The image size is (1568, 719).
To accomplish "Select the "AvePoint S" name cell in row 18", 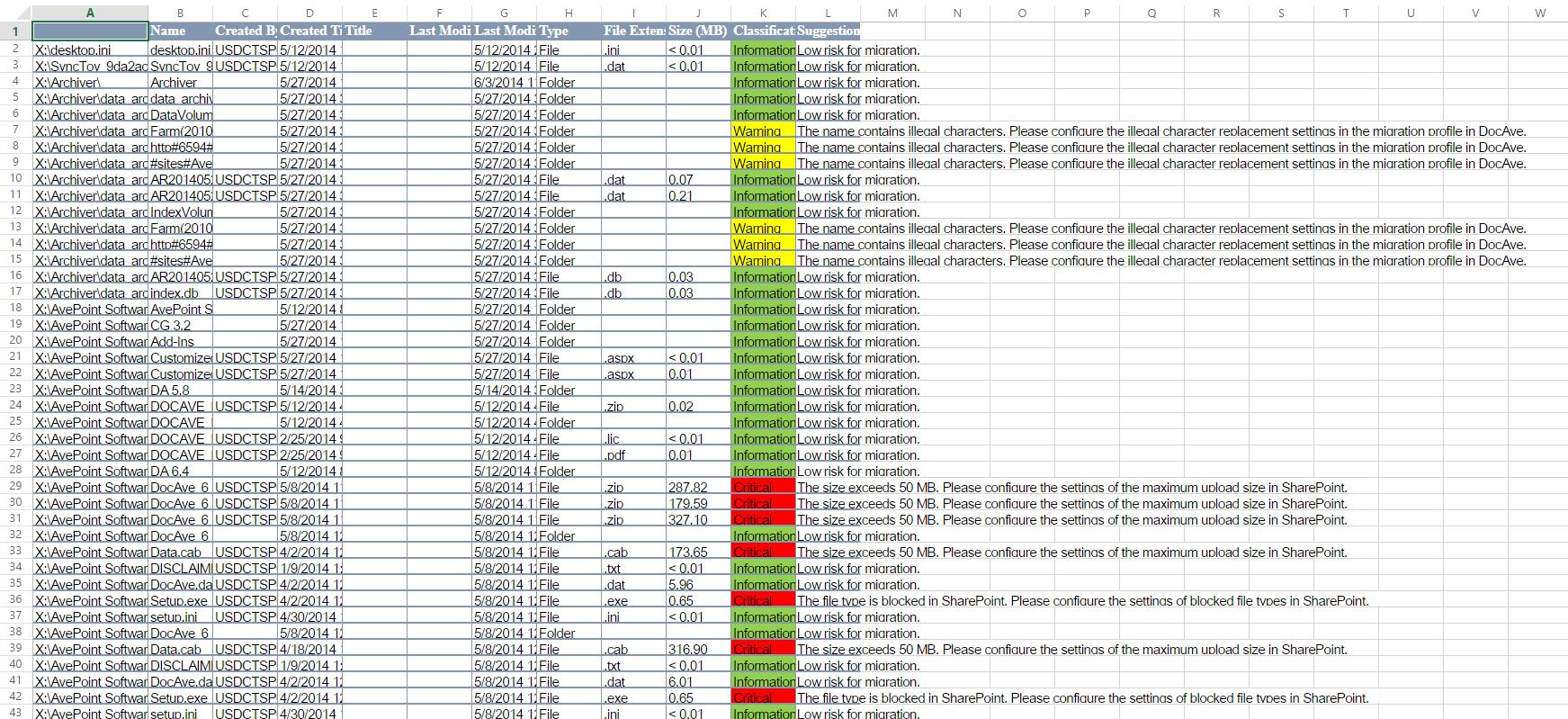I will tap(181, 309).
